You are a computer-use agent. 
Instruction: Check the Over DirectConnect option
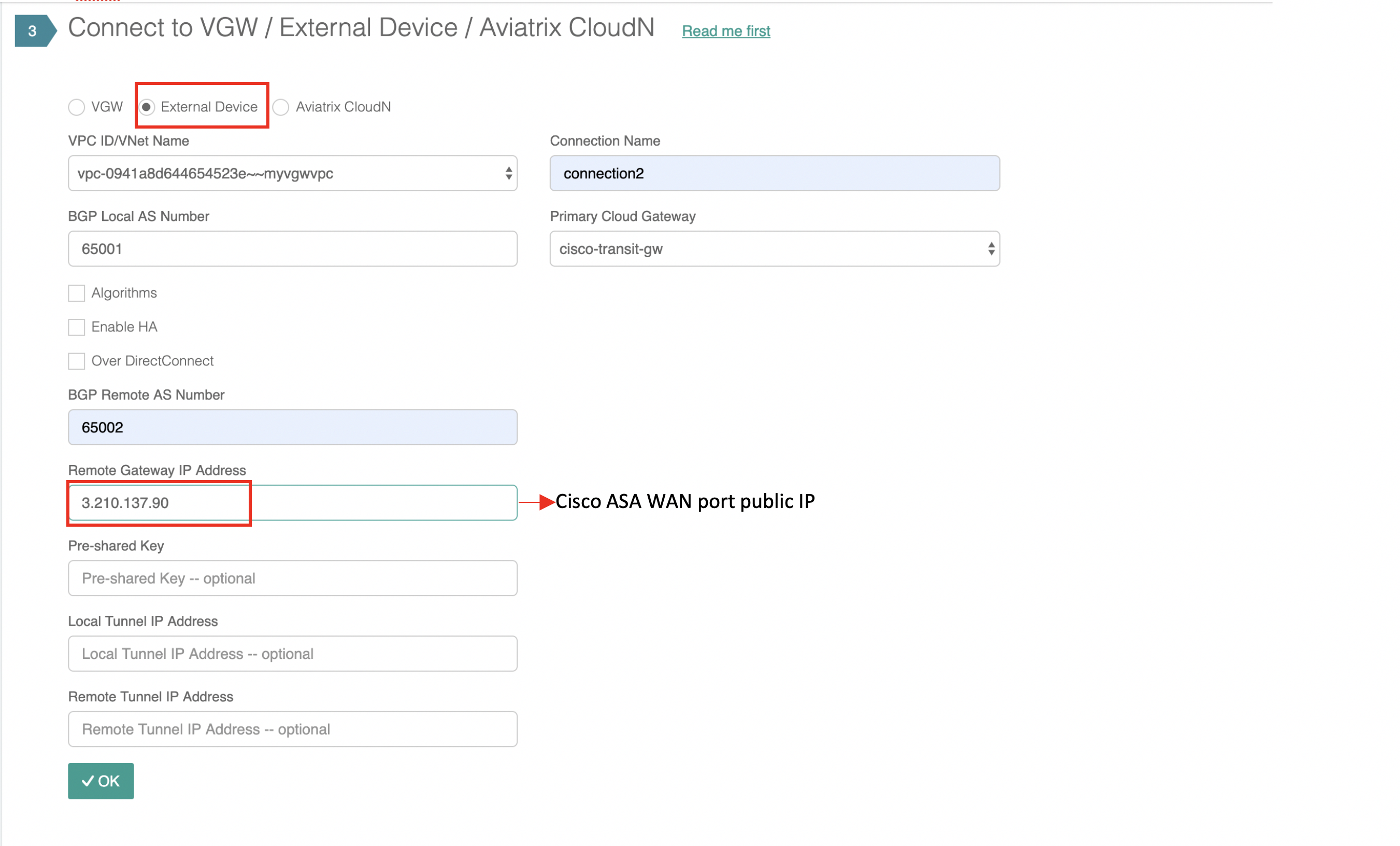coord(77,362)
